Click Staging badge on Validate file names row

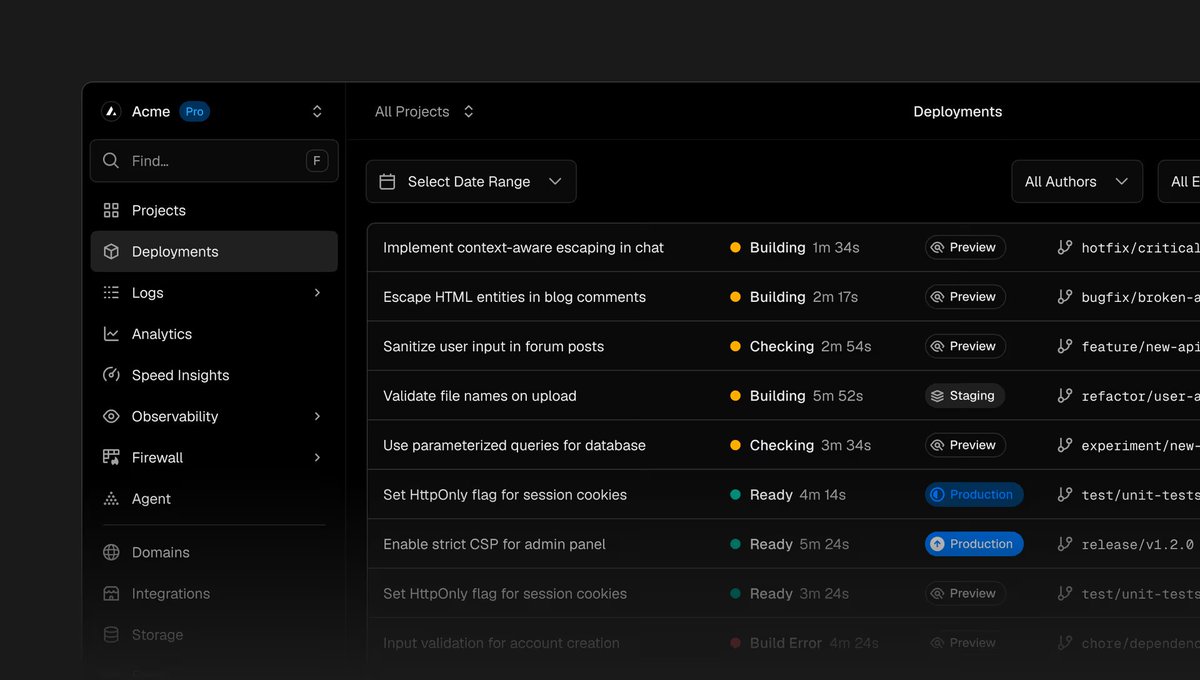coord(965,396)
